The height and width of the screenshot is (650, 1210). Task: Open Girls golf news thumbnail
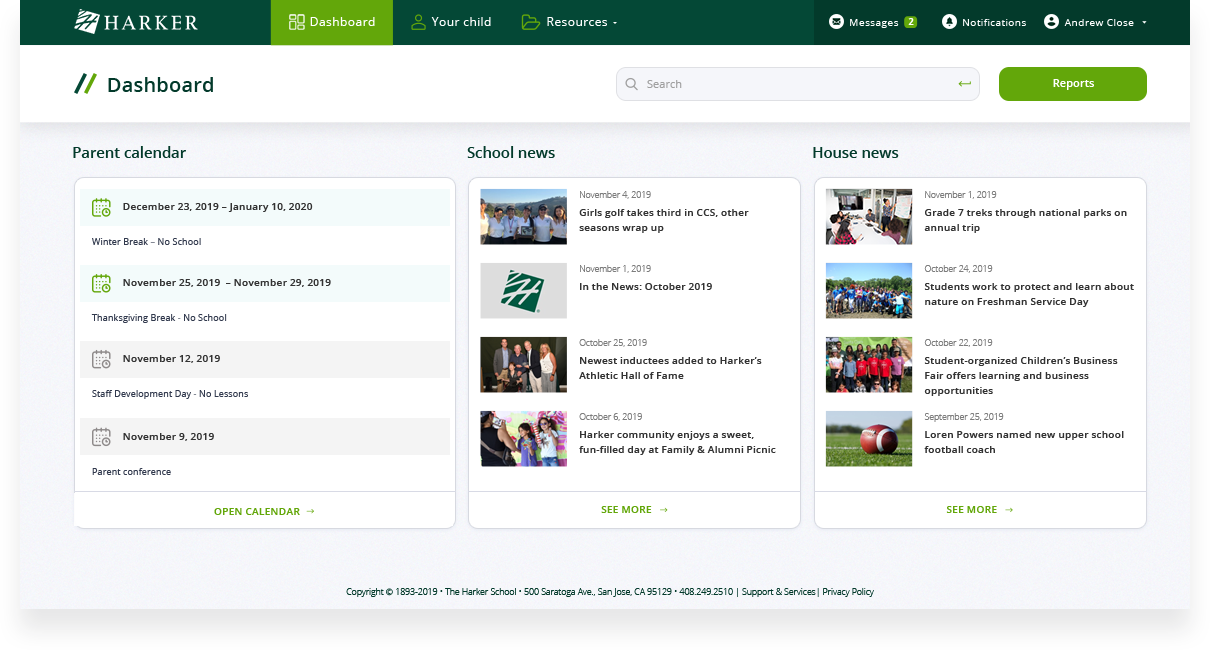click(x=523, y=216)
